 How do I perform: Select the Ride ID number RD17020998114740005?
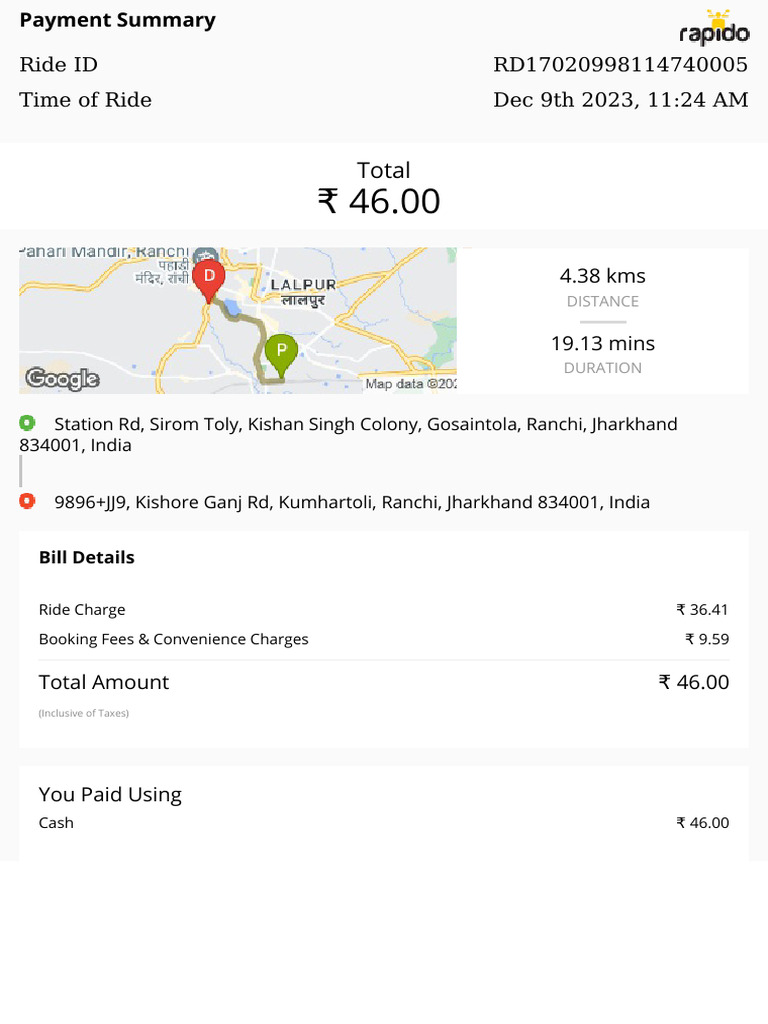pos(620,65)
